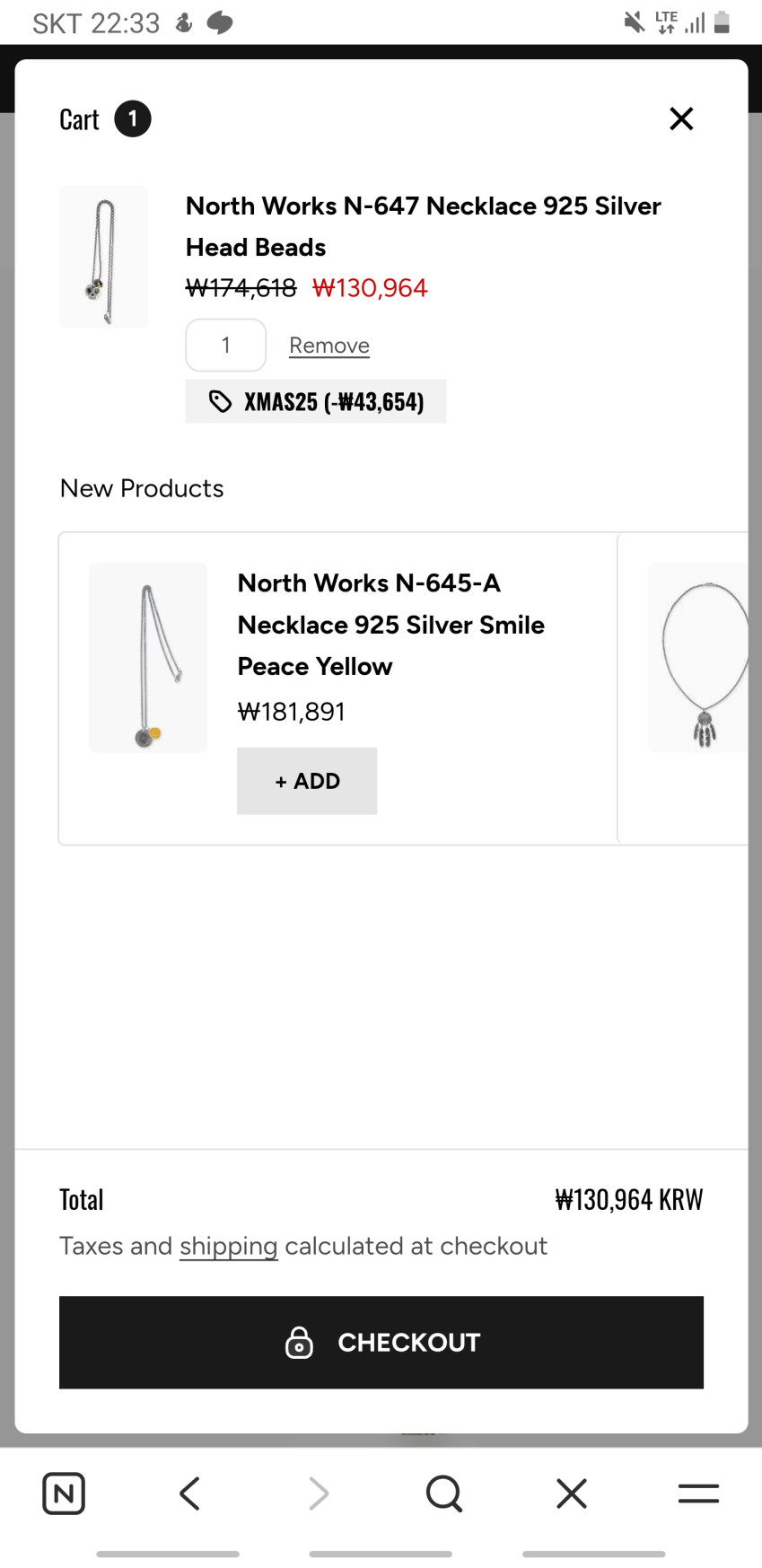Focus the quantity input field
762x1568 pixels.
click(x=226, y=346)
